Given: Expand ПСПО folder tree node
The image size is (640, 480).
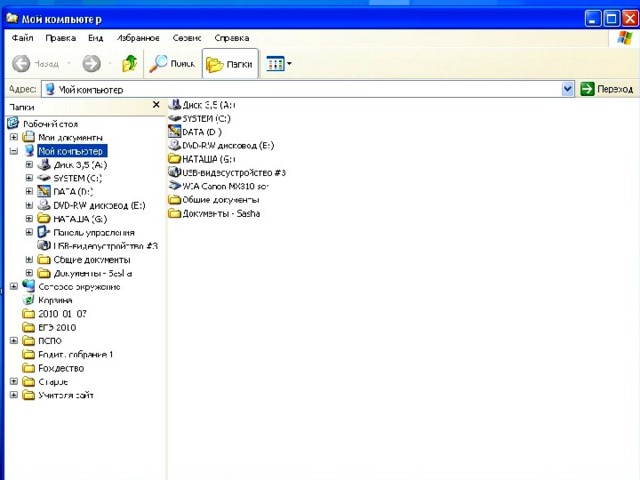Looking at the screenshot, I should (13, 340).
